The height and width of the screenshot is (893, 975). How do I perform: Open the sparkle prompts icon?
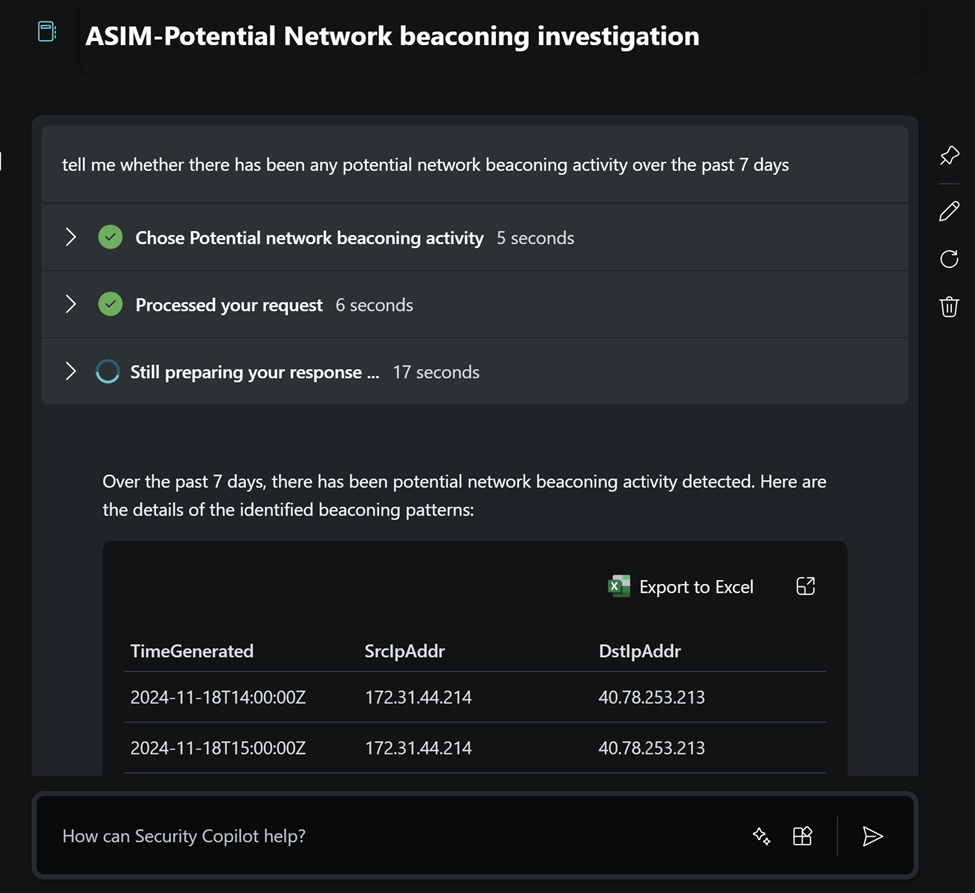pos(761,836)
